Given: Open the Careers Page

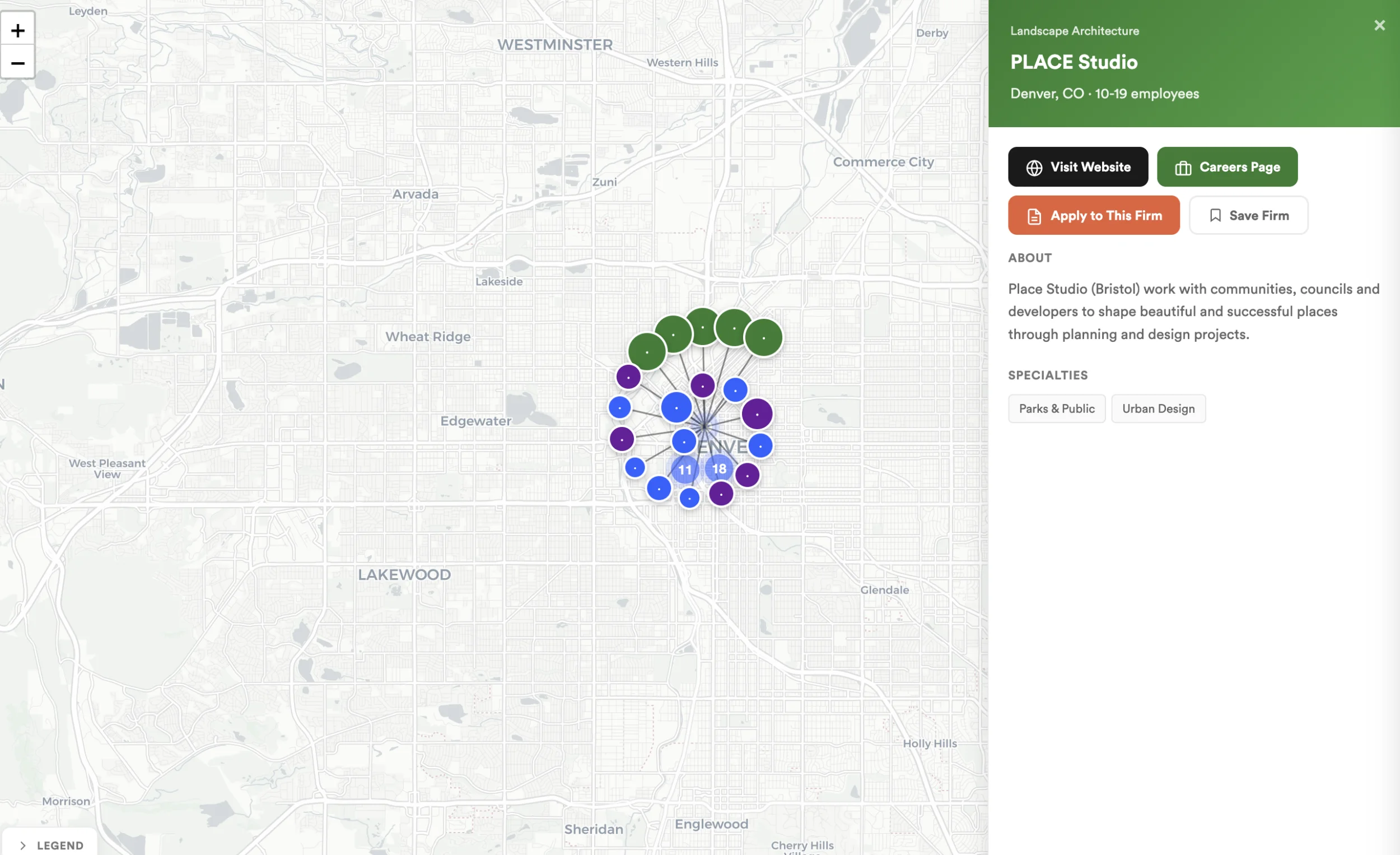Looking at the screenshot, I should (x=1228, y=166).
